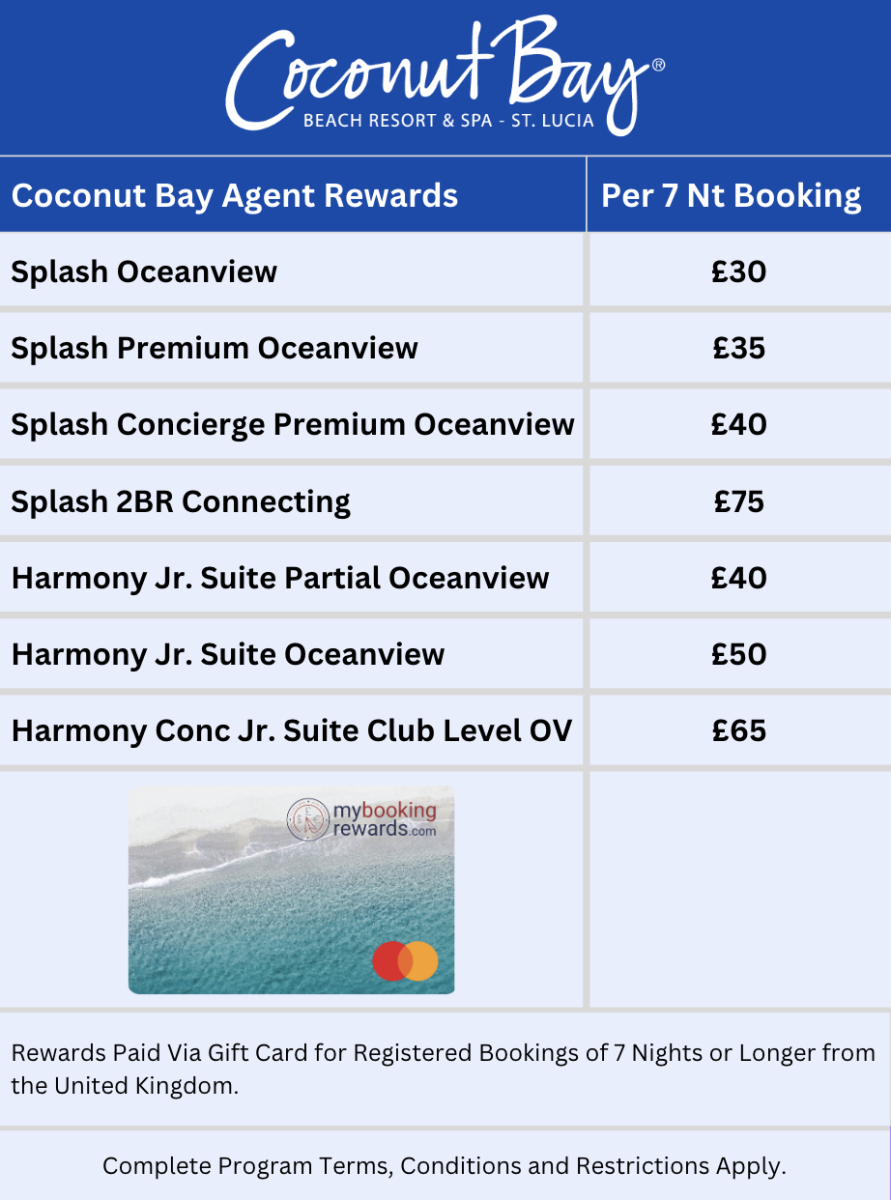891x1200 pixels.
Task: Click the Complete Program Terms text
Action: click(445, 1166)
